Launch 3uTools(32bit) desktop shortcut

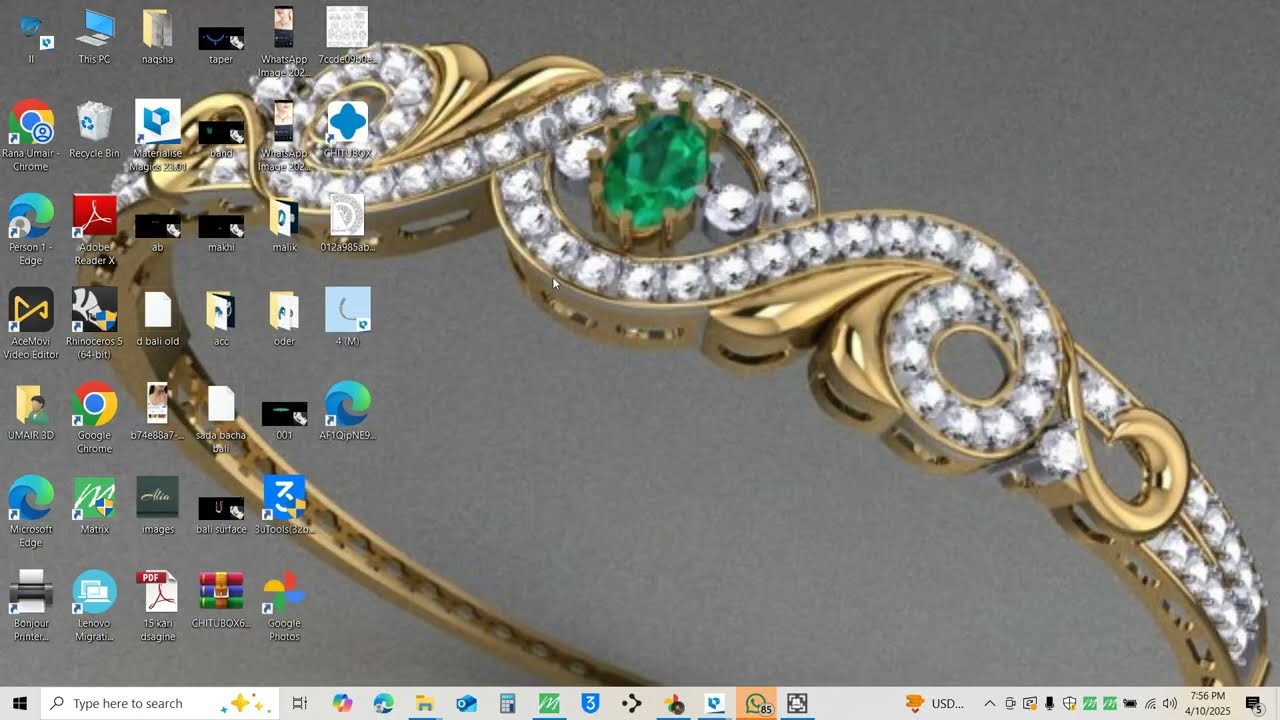(284, 507)
